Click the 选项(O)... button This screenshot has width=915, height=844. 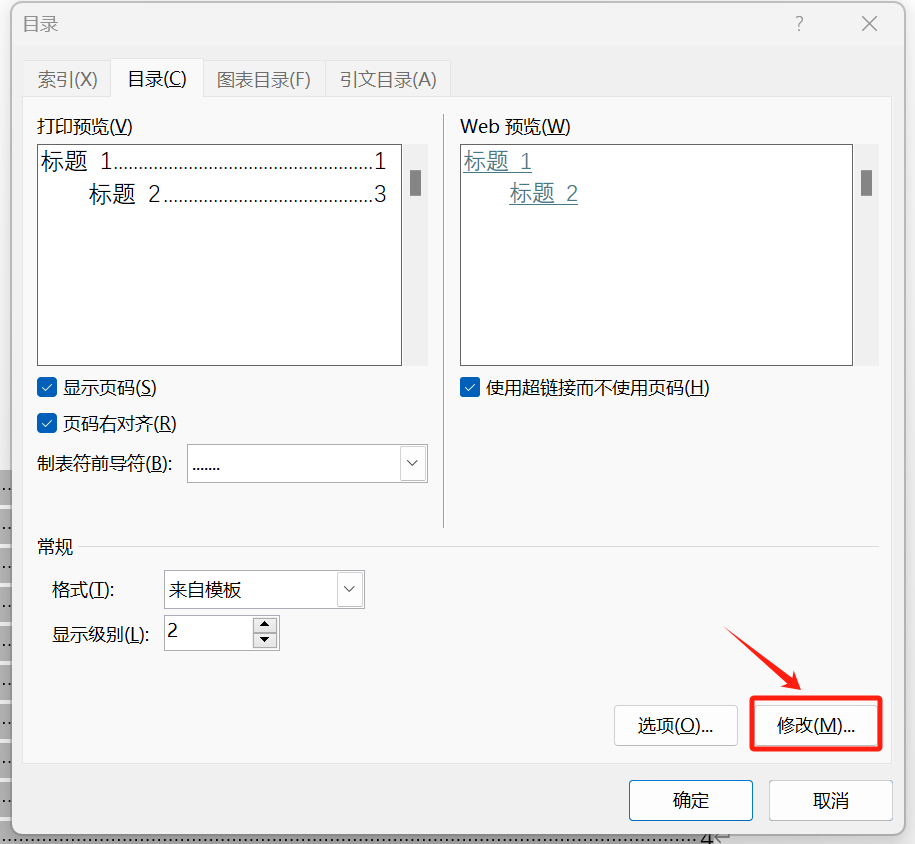(675, 726)
